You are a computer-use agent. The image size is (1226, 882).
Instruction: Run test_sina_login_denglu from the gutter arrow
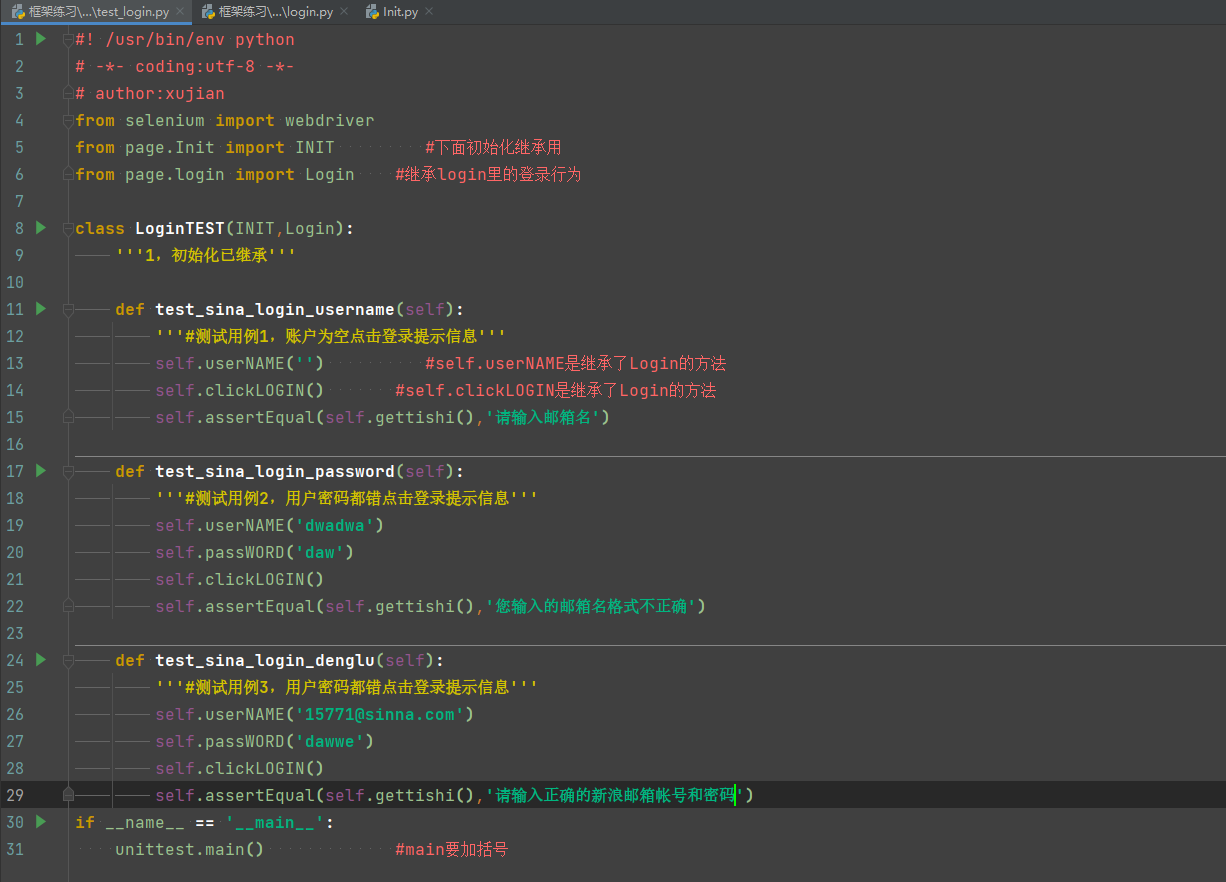coord(41,660)
